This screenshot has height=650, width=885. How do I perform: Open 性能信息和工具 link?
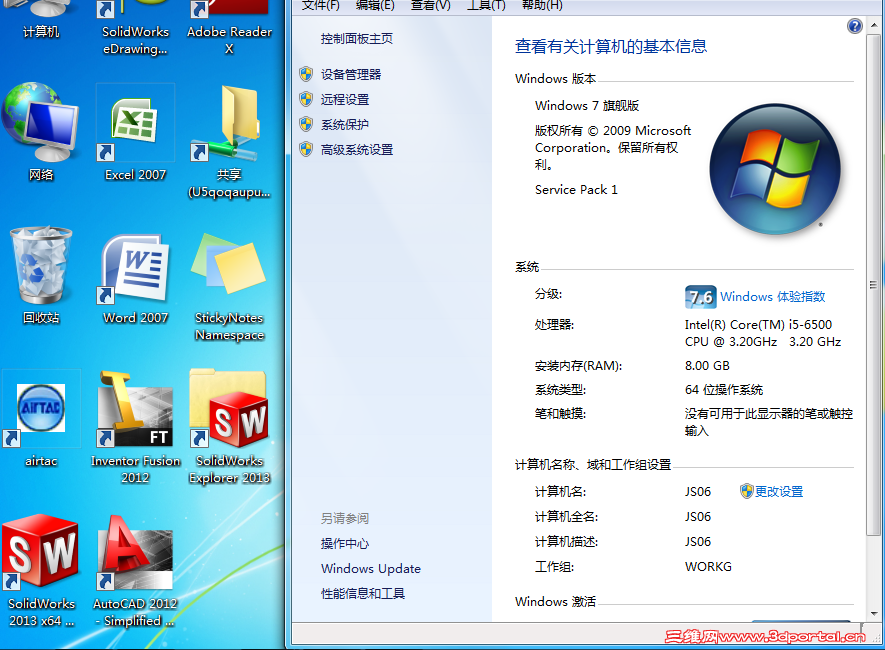(x=363, y=594)
